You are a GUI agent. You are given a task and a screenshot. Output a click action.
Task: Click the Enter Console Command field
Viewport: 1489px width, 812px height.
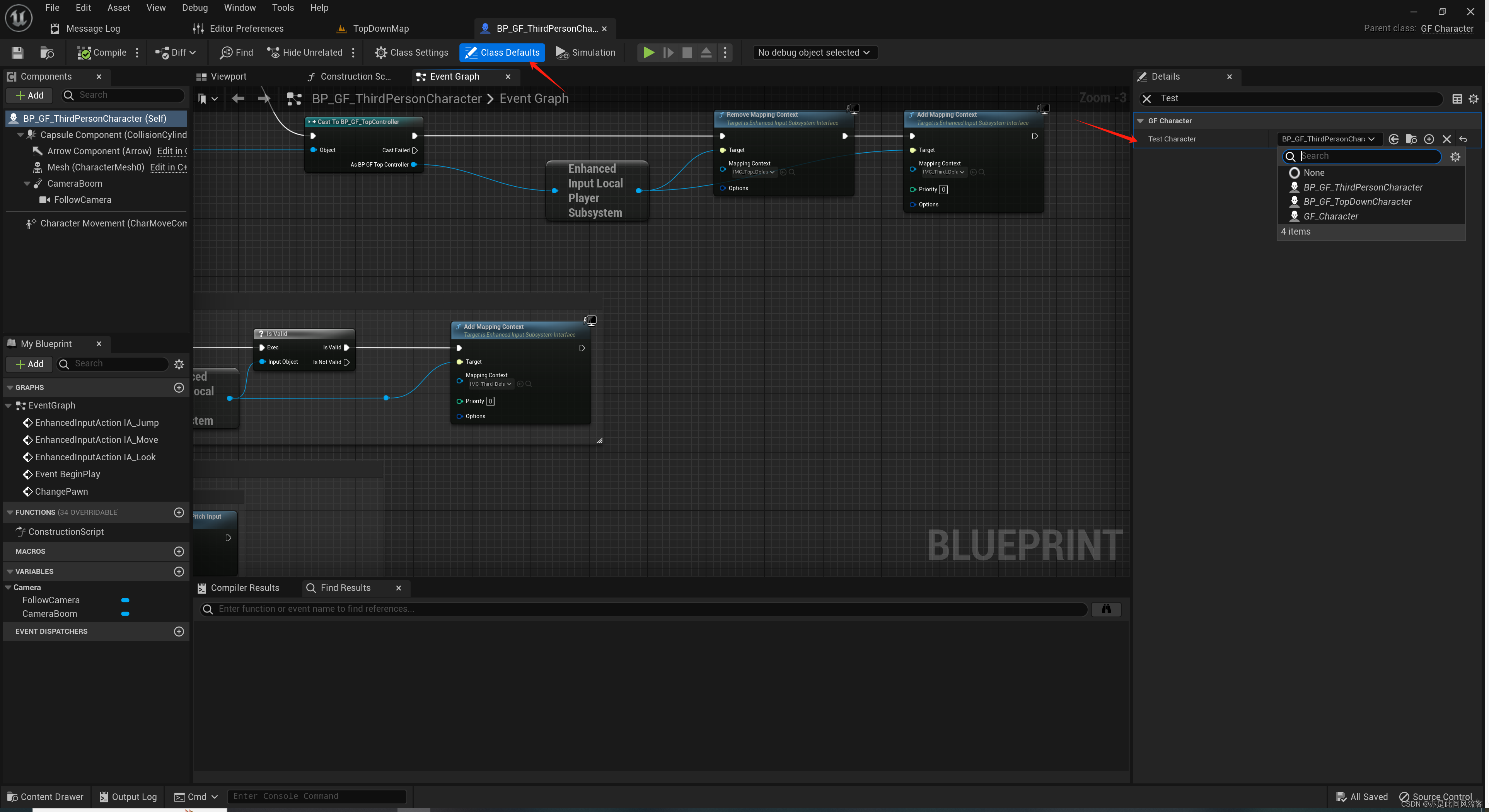317,796
